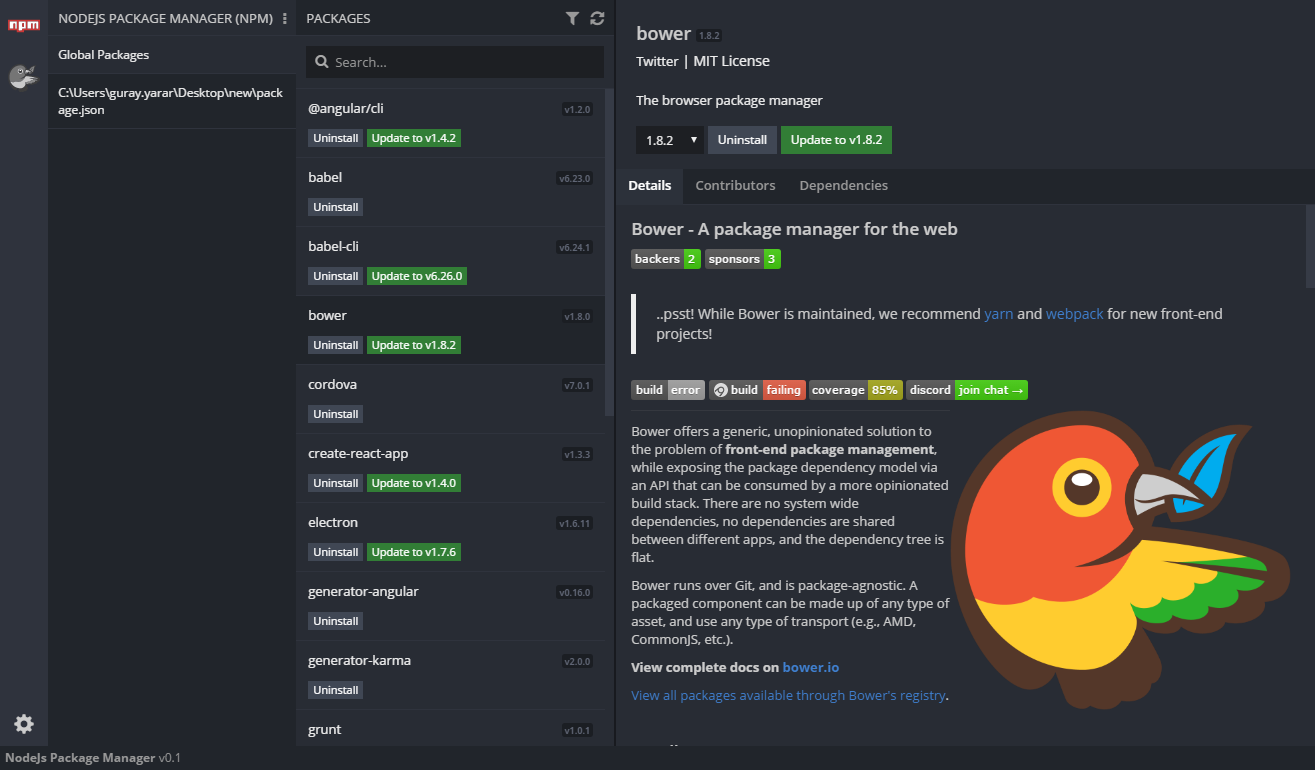Click the filter funnel icon in Packages header
The height and width of the screenshot is (770, 1315).
(x=572, y=18)
